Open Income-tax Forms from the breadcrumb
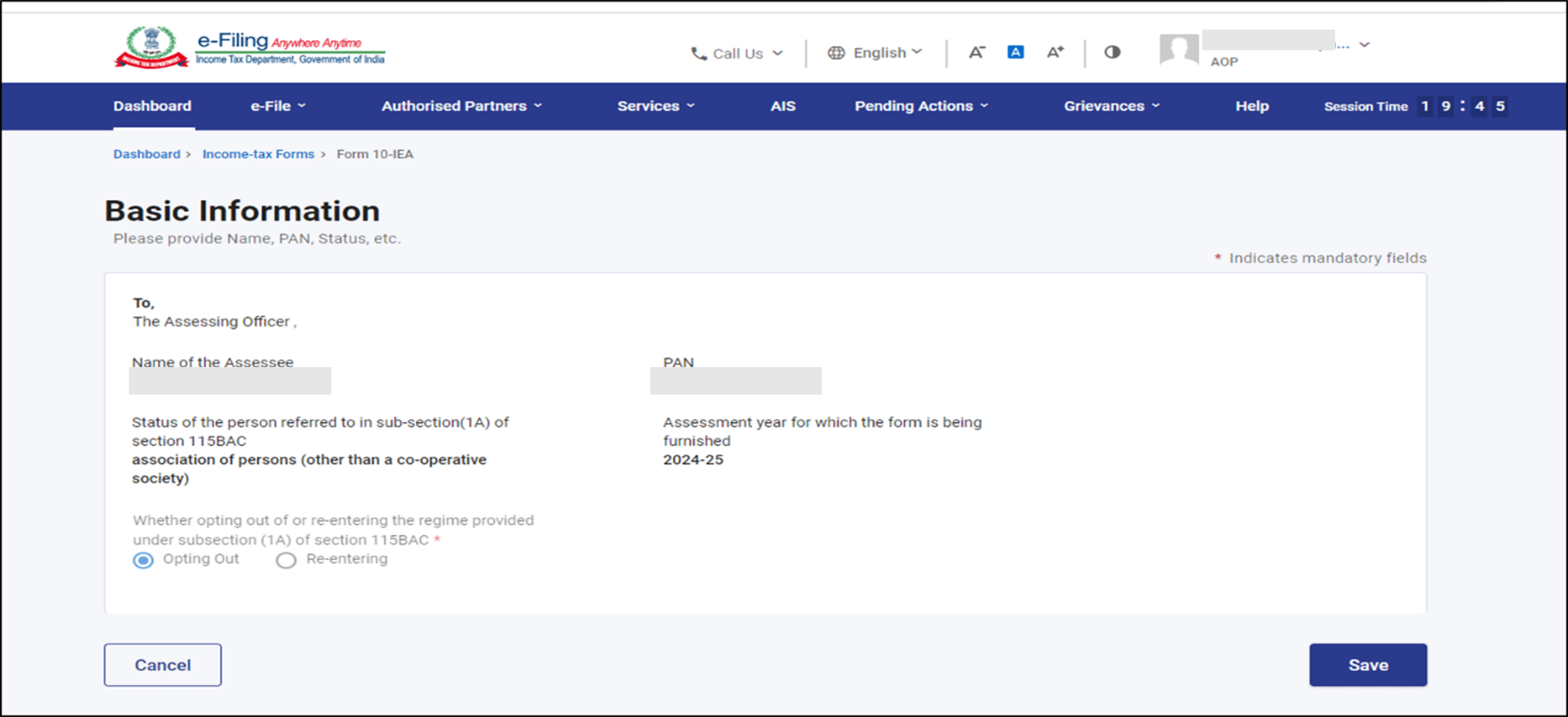 pyautogui.click(x=258, y=154)
